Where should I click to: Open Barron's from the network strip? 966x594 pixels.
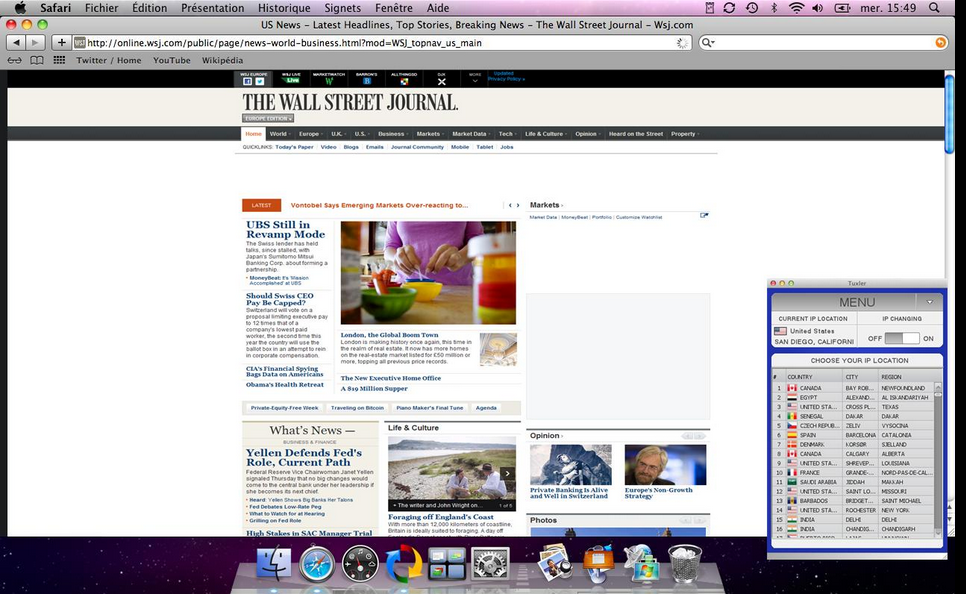[367, 78]
